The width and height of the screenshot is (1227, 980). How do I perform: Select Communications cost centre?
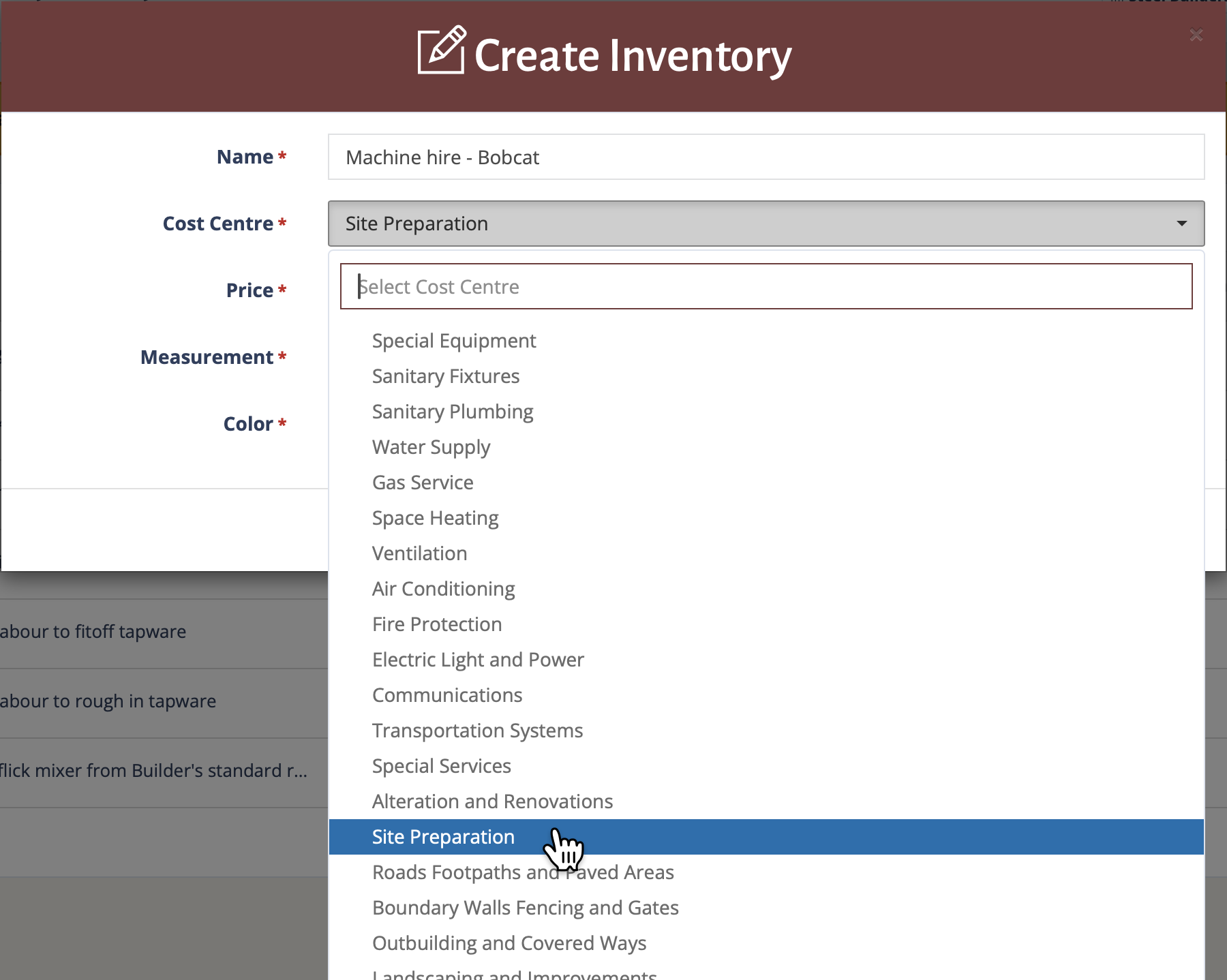(447, 695)
